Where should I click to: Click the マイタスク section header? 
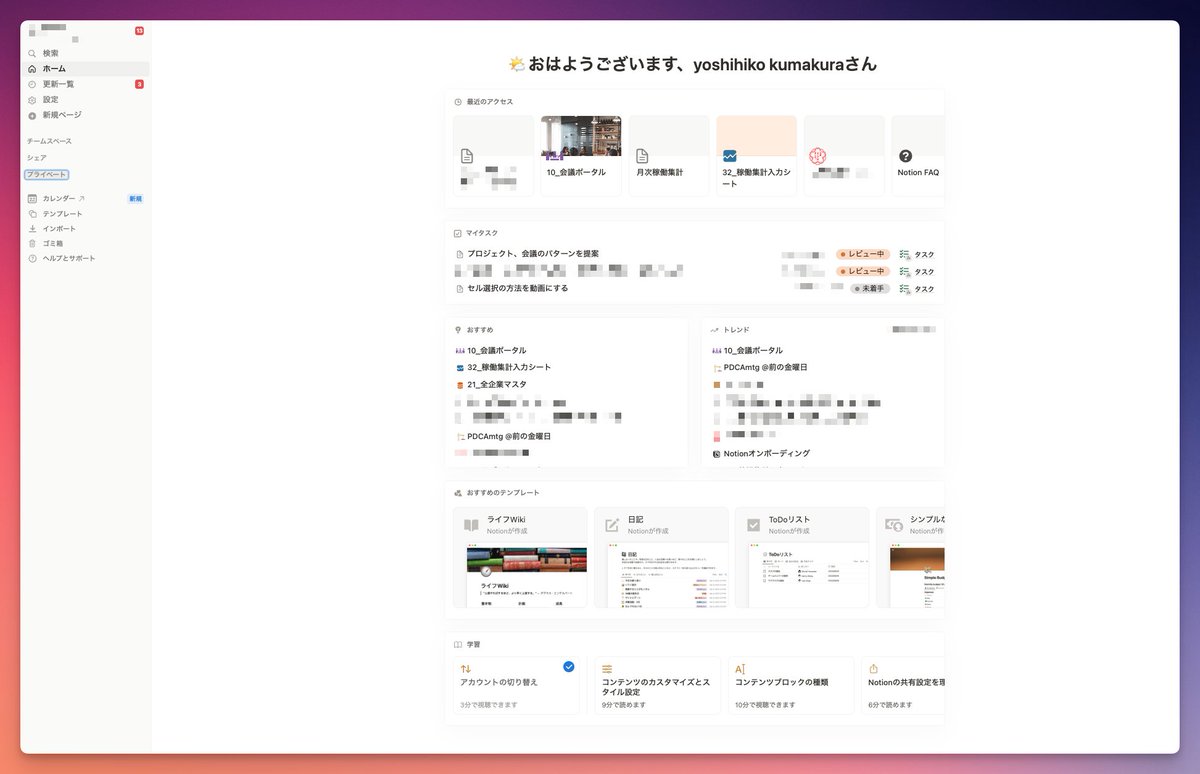coord(482,233)
